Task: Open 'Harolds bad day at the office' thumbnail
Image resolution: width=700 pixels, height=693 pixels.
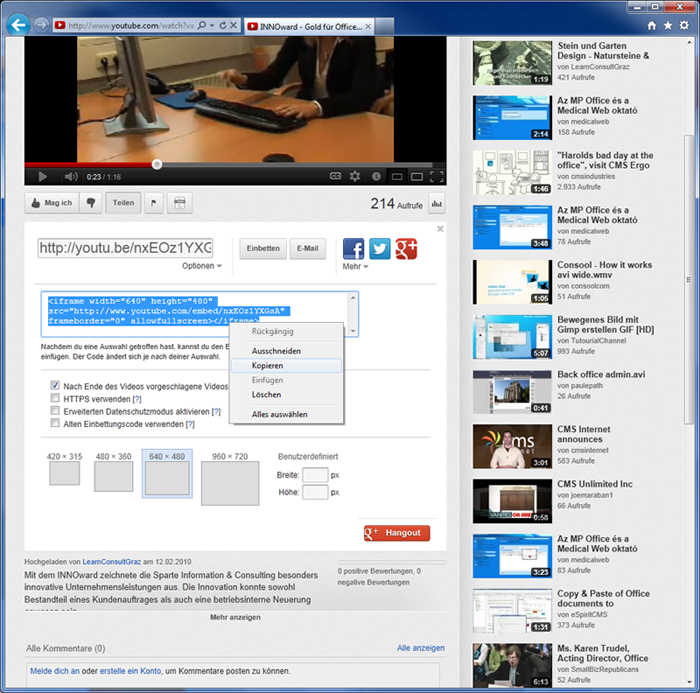Action: [512, 172]
